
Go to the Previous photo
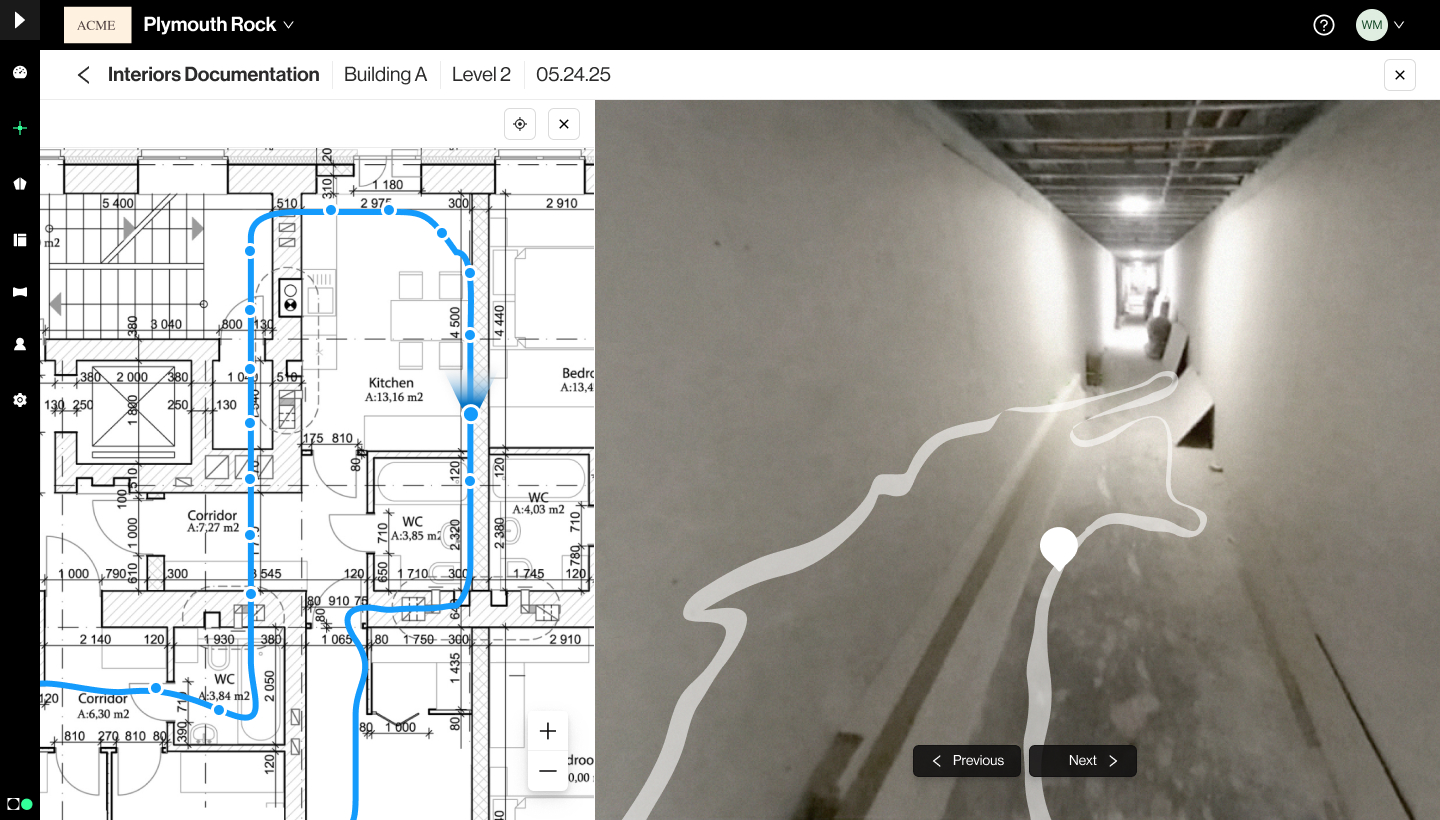(967, 761)
